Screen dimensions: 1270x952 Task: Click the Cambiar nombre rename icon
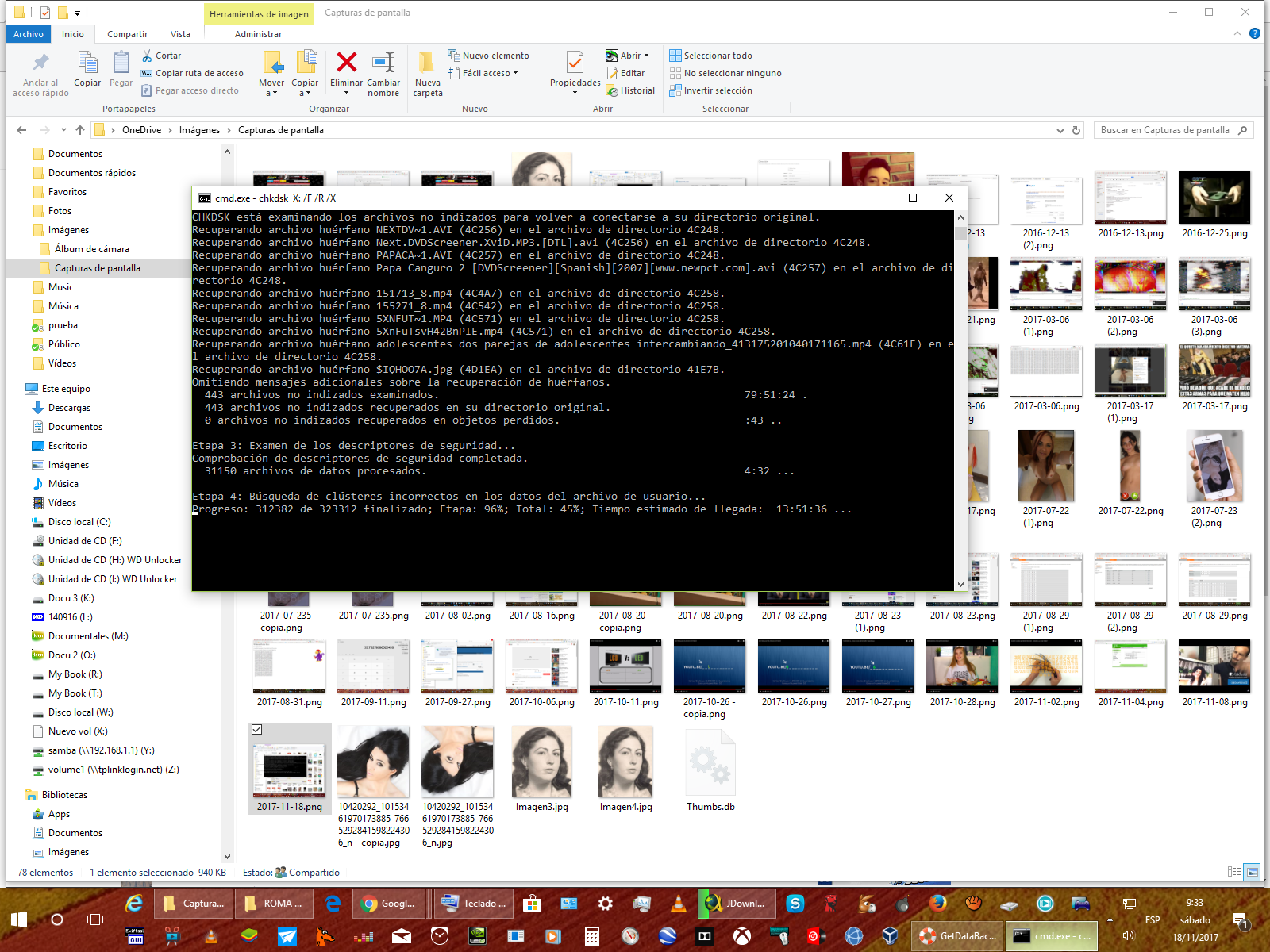(x=383, y=63)
